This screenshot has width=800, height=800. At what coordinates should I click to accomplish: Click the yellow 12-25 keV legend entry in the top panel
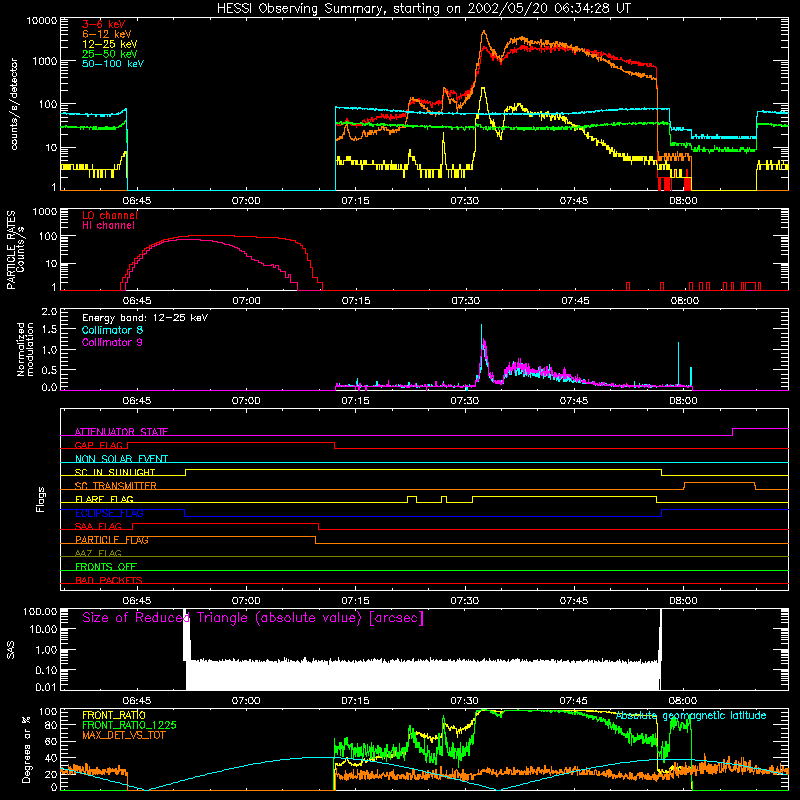(110, 44)
